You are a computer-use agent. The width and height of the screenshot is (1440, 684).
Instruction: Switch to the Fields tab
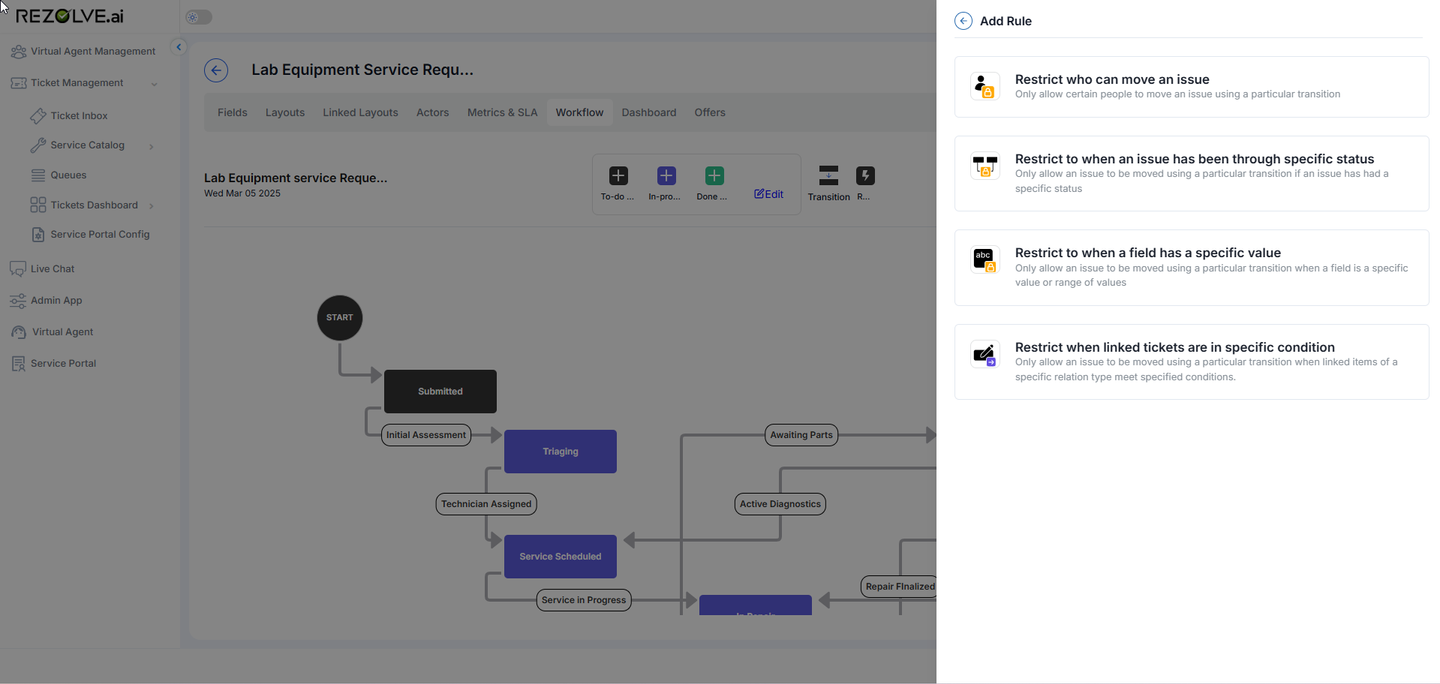pos(232,113)
